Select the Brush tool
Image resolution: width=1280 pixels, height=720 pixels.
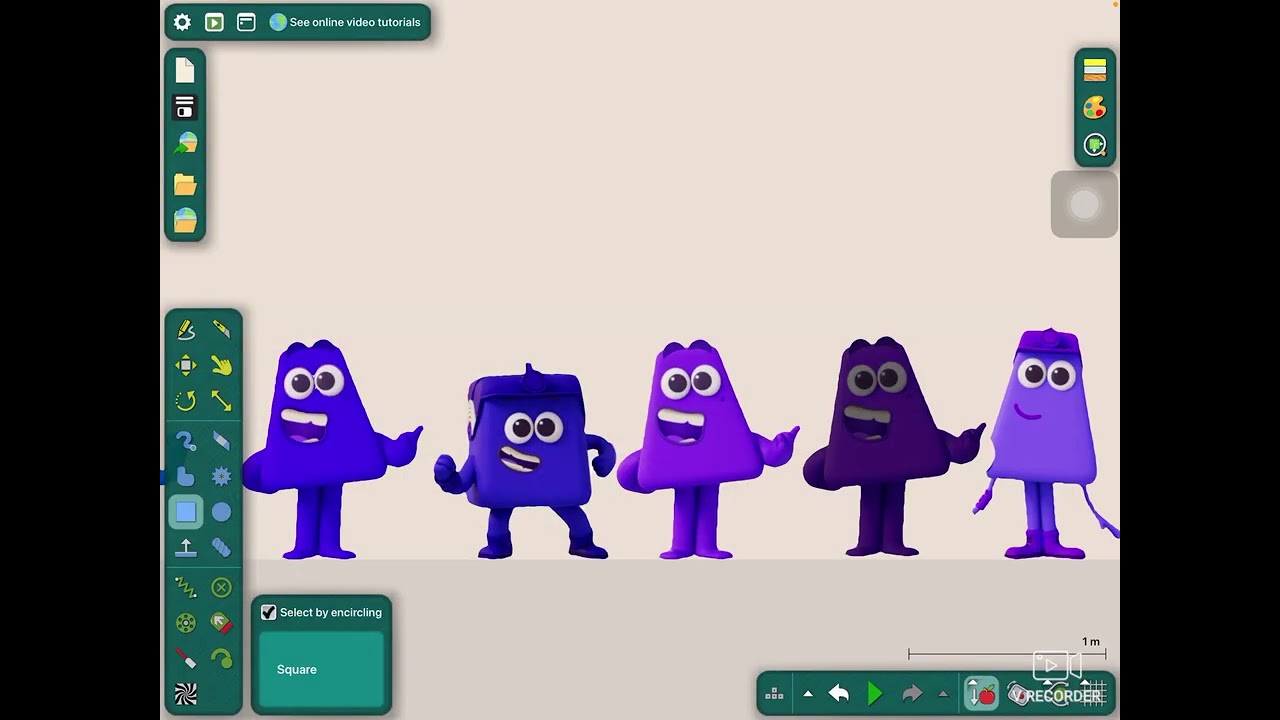coord(186,441)
